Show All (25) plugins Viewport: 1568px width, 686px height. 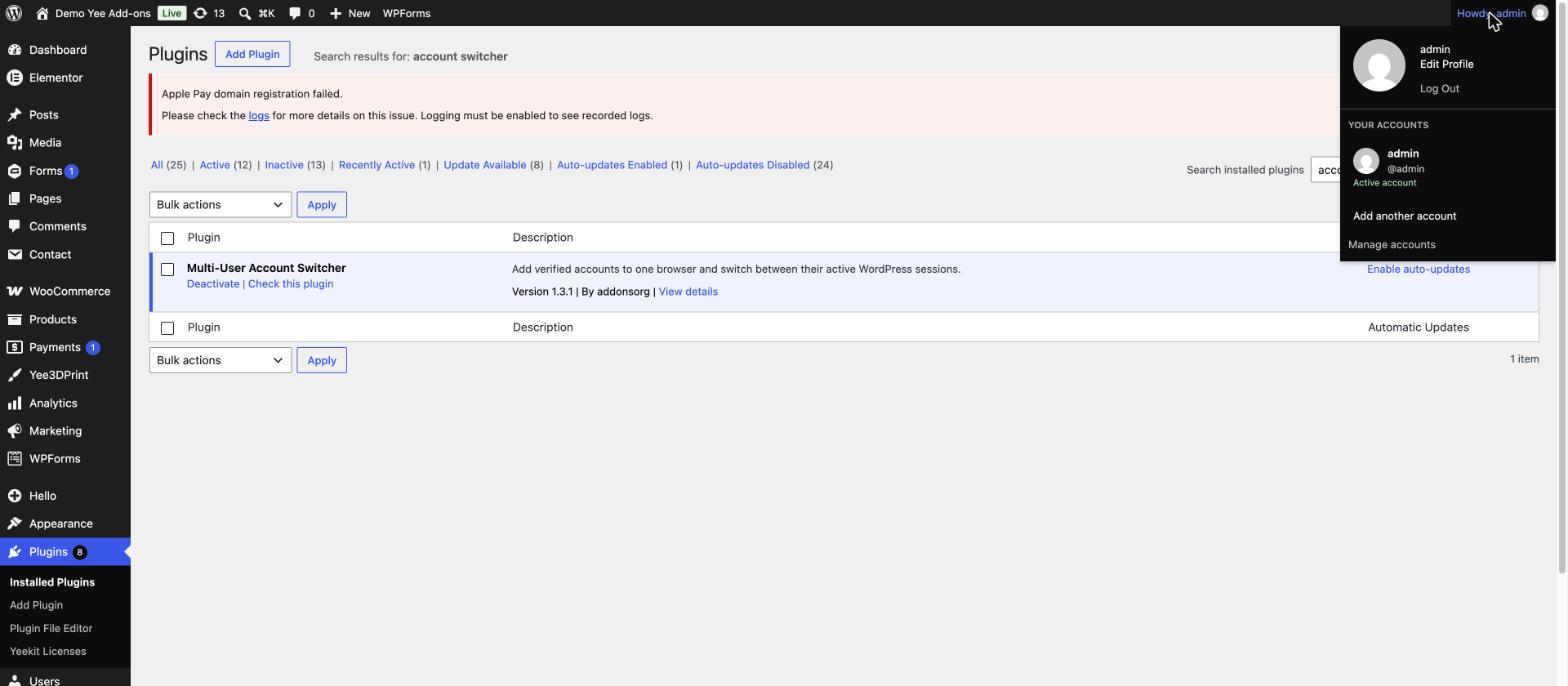pos(168,165)
